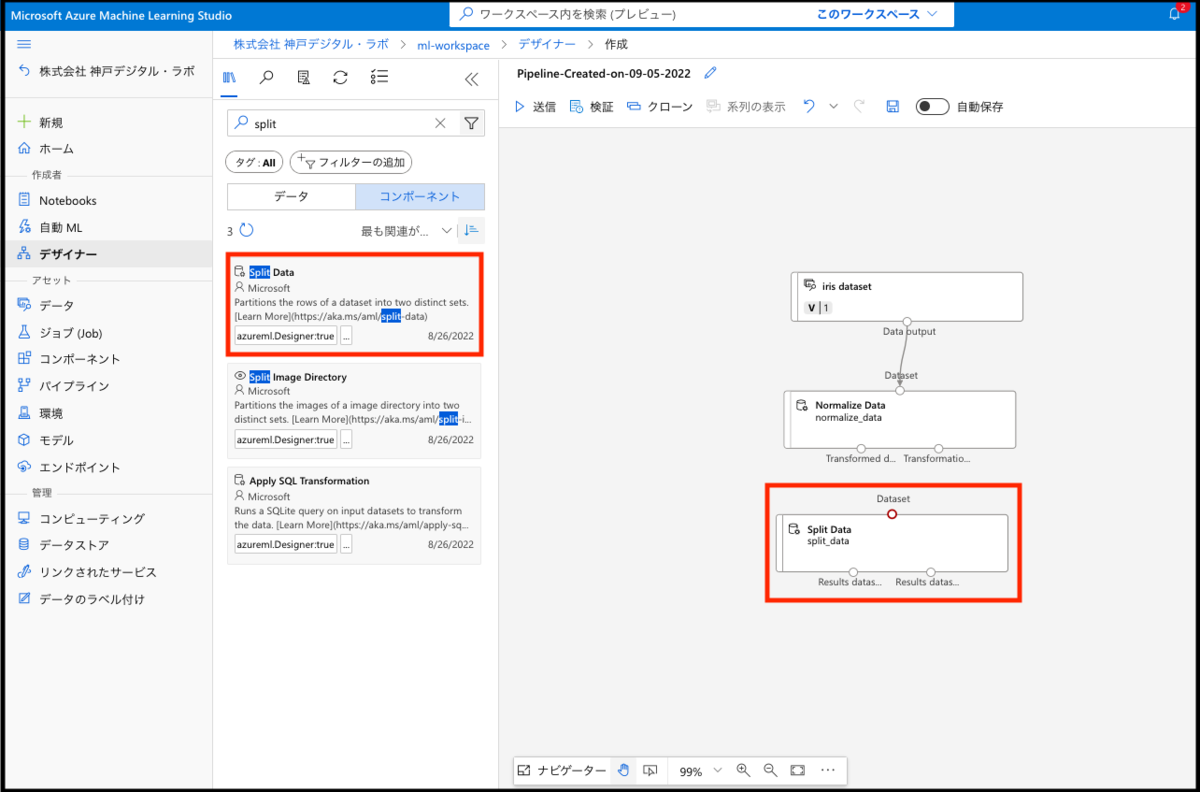Open the 99% zoom level dropdown
Image resolution: width=1200 pixels, height=792 pixels.
coord(698,771)
